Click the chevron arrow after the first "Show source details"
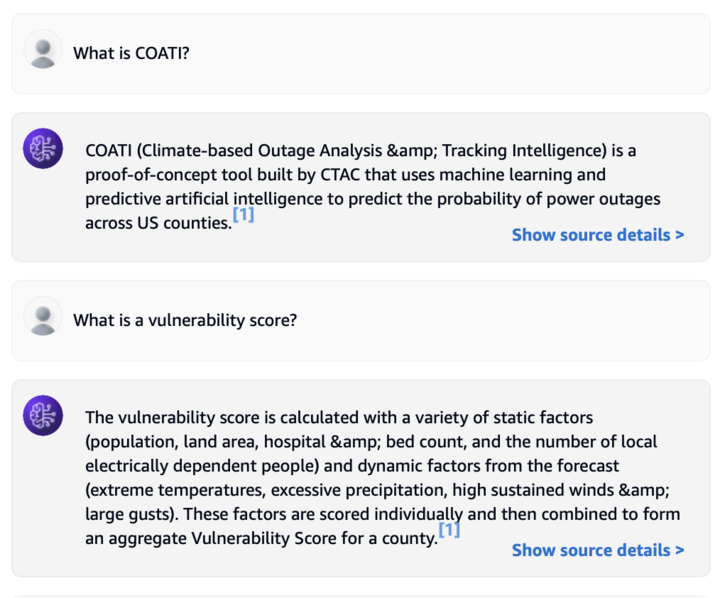The height and width of the screenshot is (598, 720). (680, 235)
